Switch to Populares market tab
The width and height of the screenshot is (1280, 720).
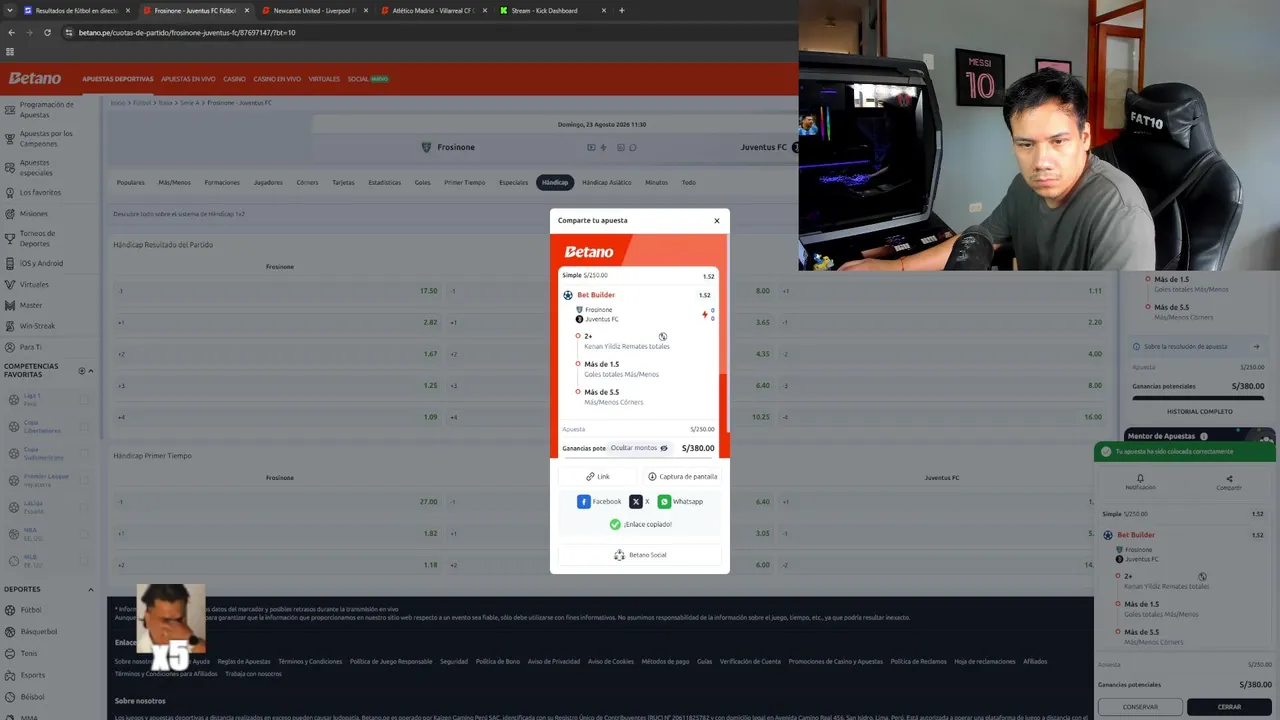click(x=131, y=182)
